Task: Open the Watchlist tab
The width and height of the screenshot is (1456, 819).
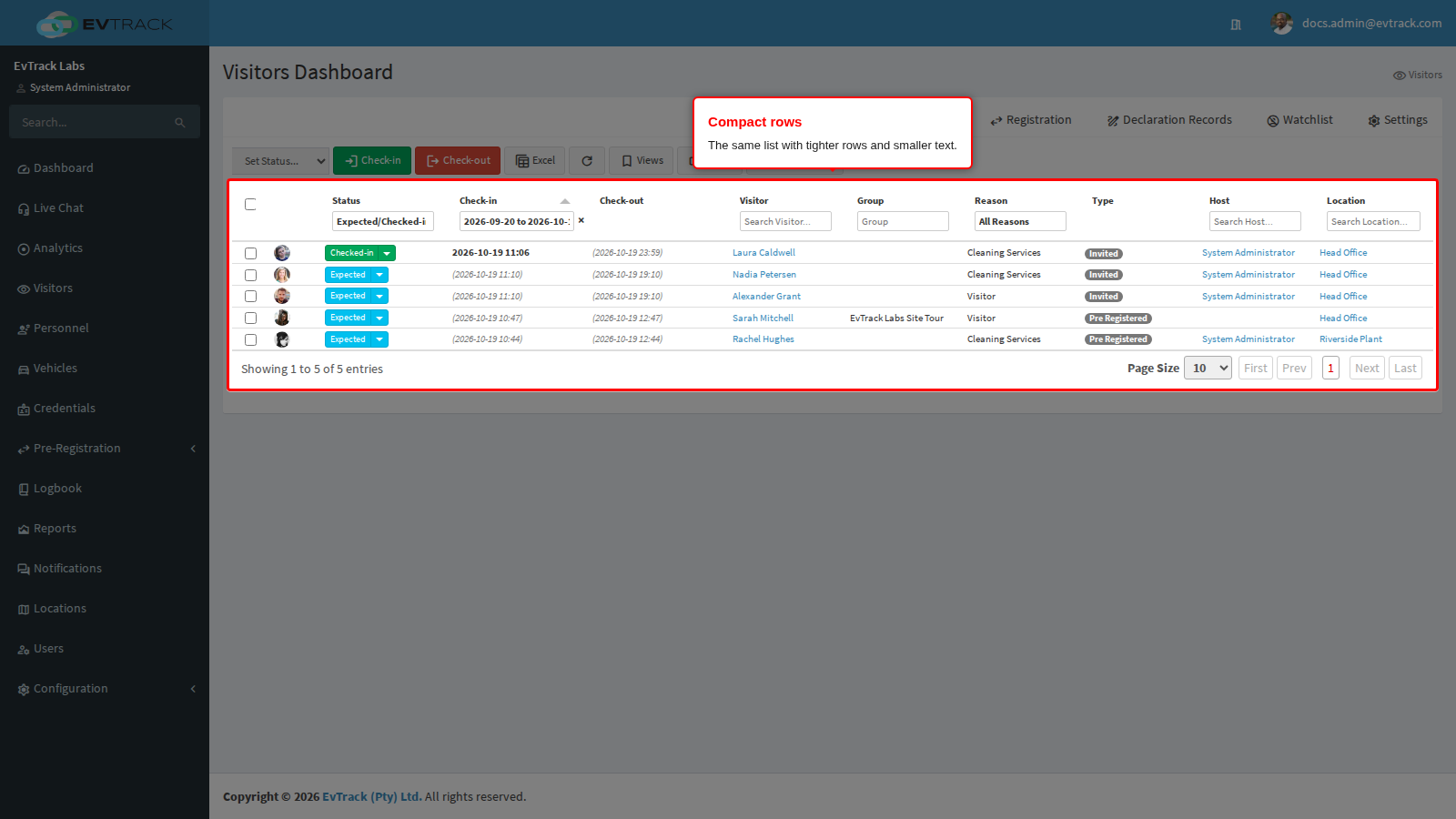Action: 1299,120
